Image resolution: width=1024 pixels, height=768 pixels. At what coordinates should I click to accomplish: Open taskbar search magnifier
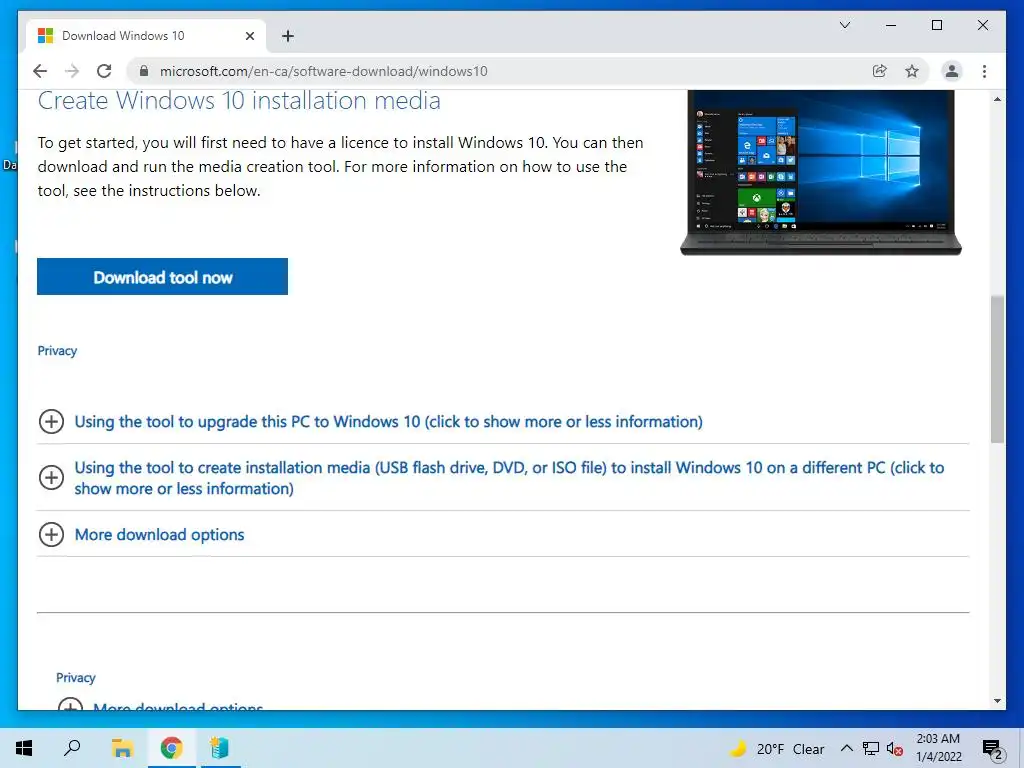tap(72, 748)
